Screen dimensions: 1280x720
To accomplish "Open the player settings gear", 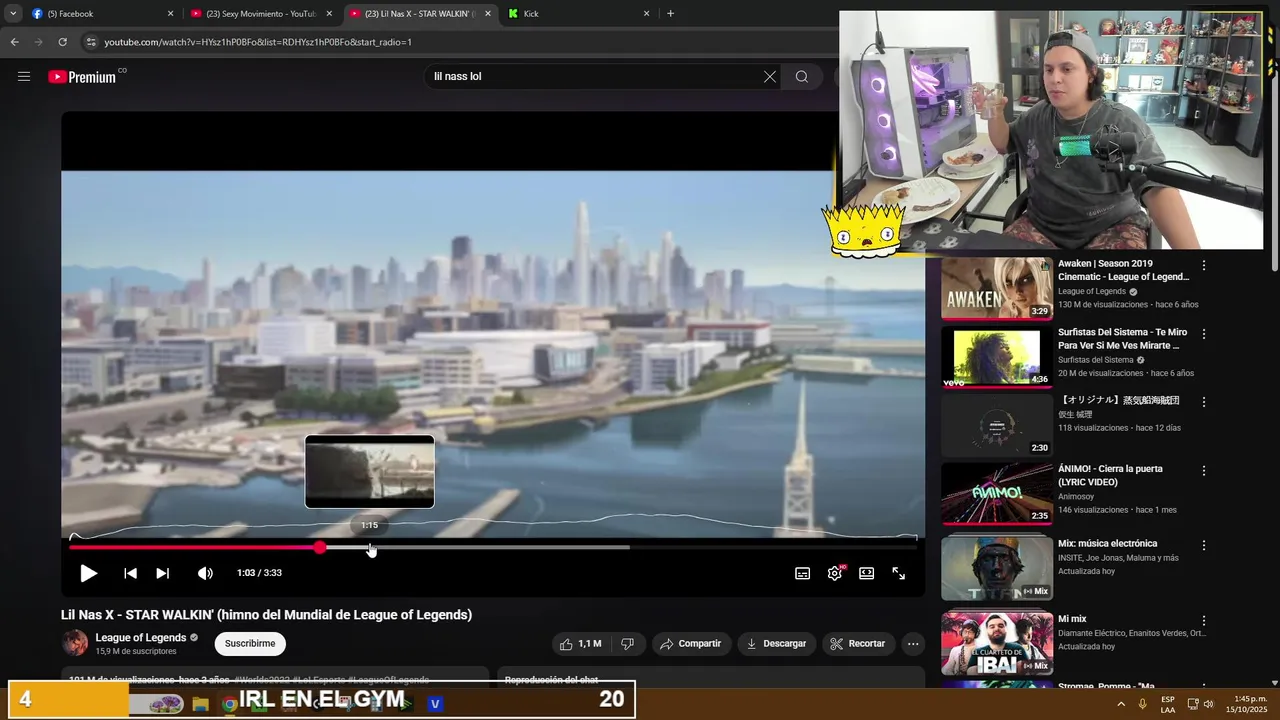I will (x=835, y=573).
